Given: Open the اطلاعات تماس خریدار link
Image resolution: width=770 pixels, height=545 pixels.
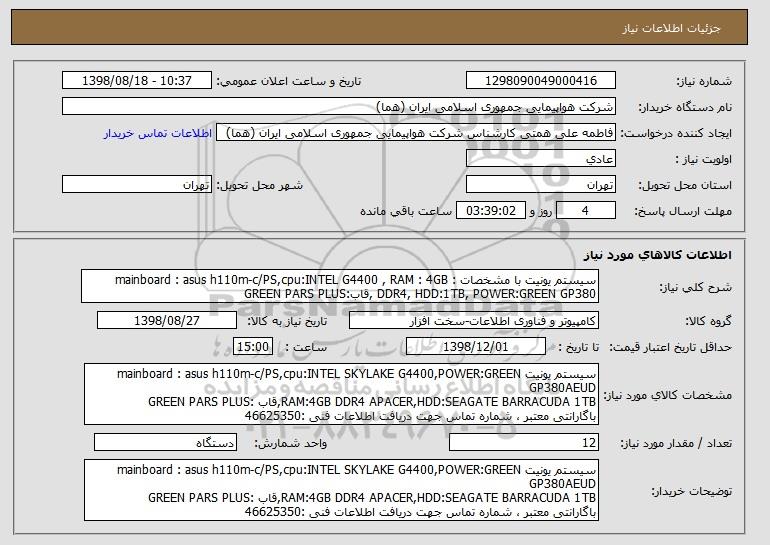Looking at the screenshot, I should 158,134.
